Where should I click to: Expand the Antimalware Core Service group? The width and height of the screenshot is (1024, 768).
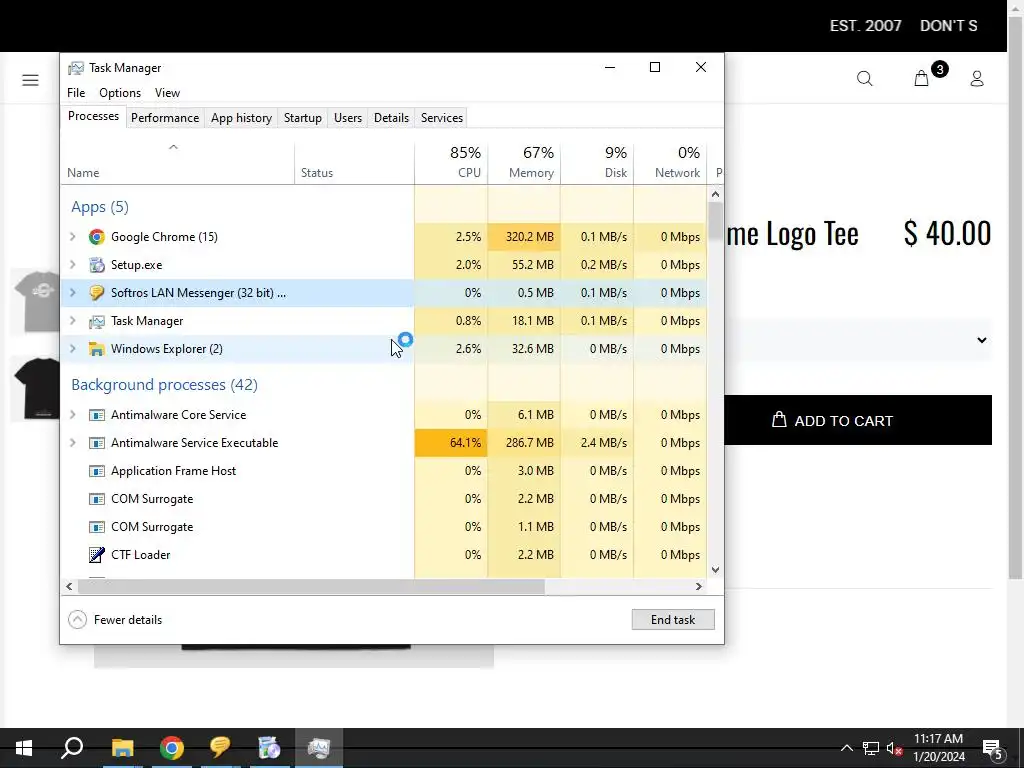click(72, 415)
